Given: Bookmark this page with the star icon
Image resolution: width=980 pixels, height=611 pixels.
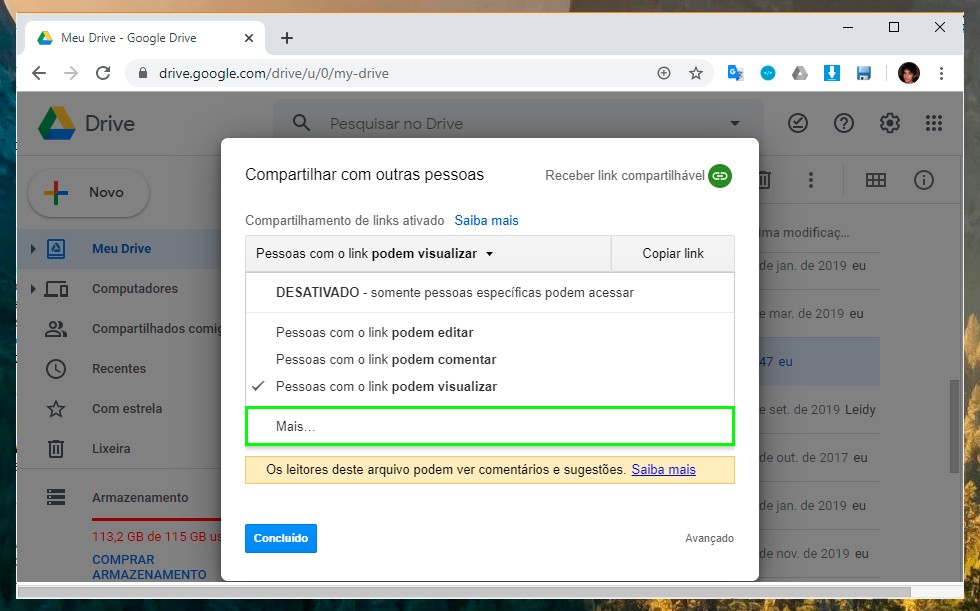Looking at the screenshot, I should [x=696, y=73].
